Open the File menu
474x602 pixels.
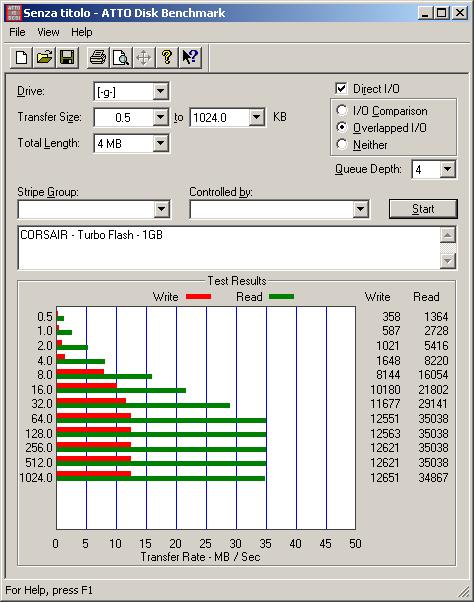click(x=17, y=32)
